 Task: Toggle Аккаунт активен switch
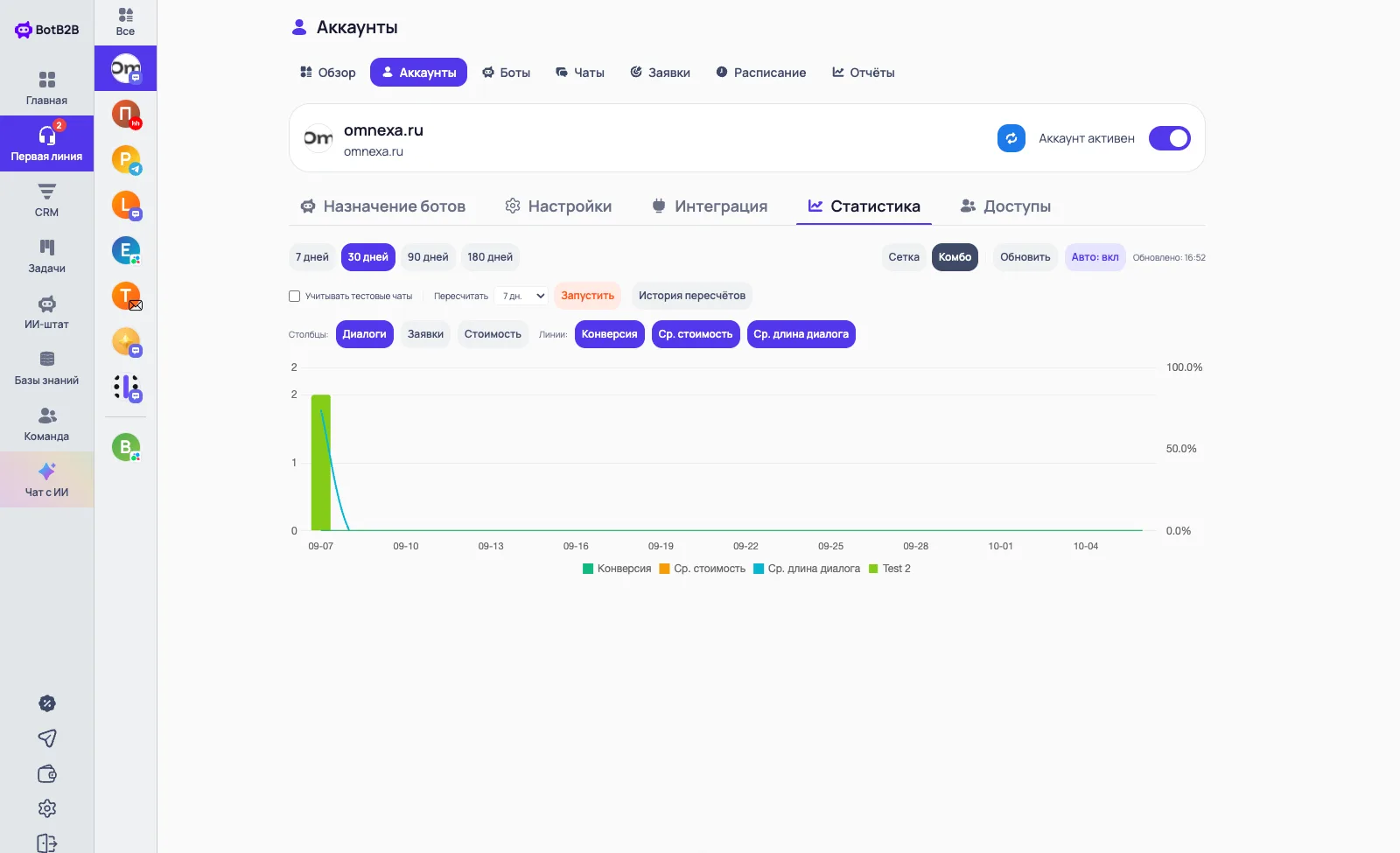point(1170,138)
